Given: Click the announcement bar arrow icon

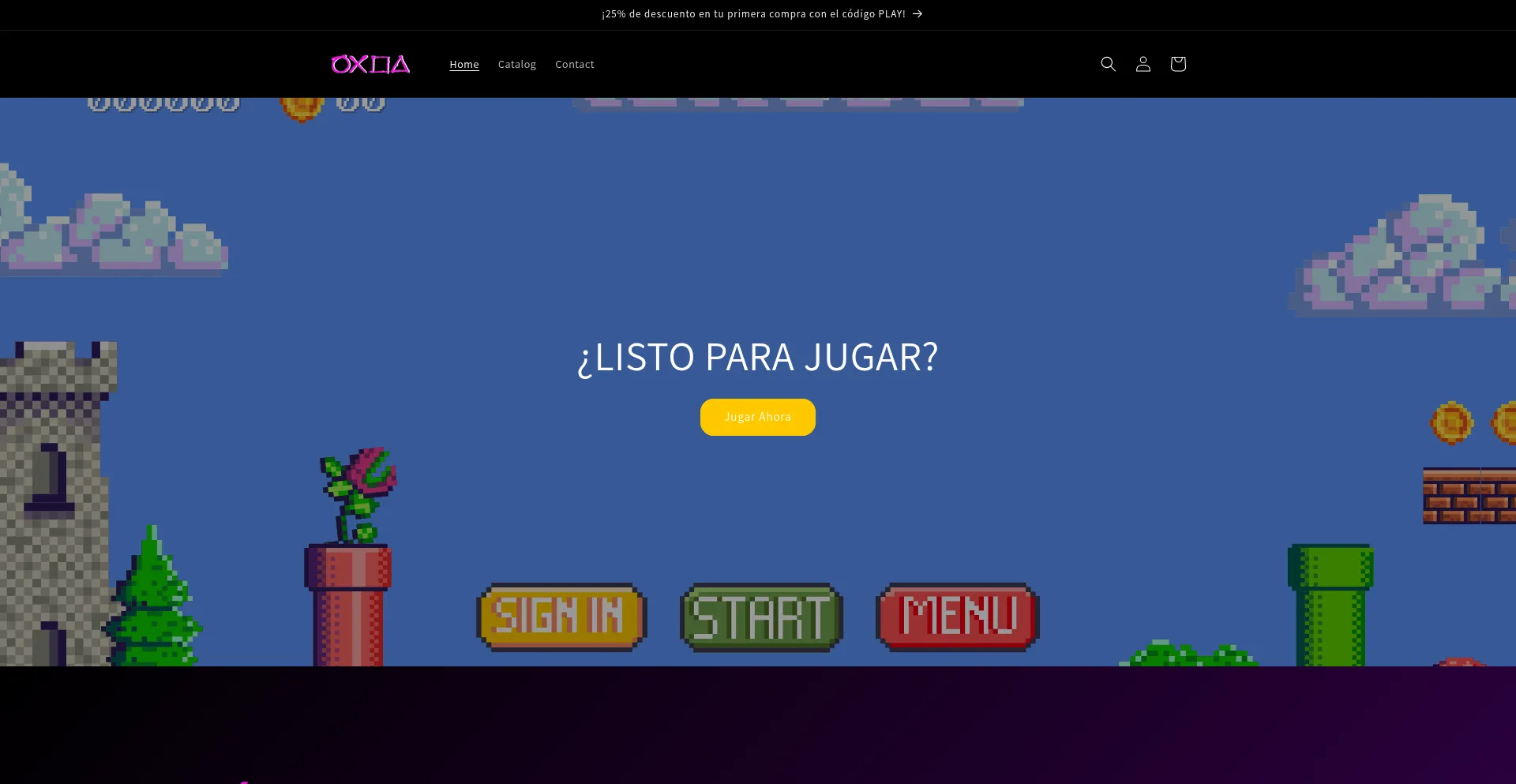Looking at the screenshot, I should [917, 14].
